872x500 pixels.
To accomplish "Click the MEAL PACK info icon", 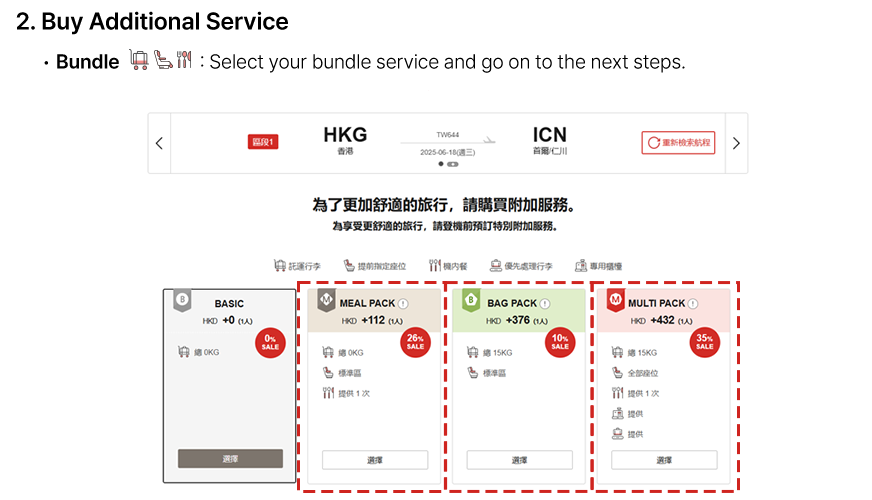I will pos(402,303).
